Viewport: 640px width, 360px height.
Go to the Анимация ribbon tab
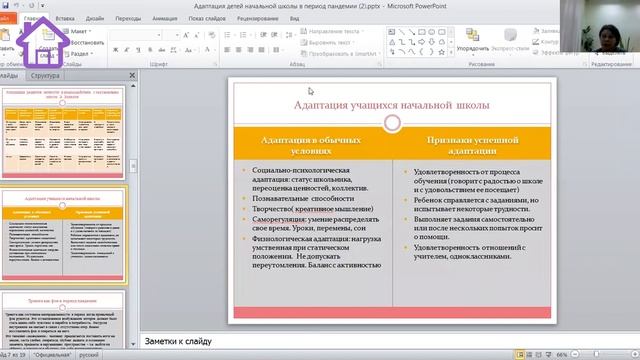pos(164,18)
